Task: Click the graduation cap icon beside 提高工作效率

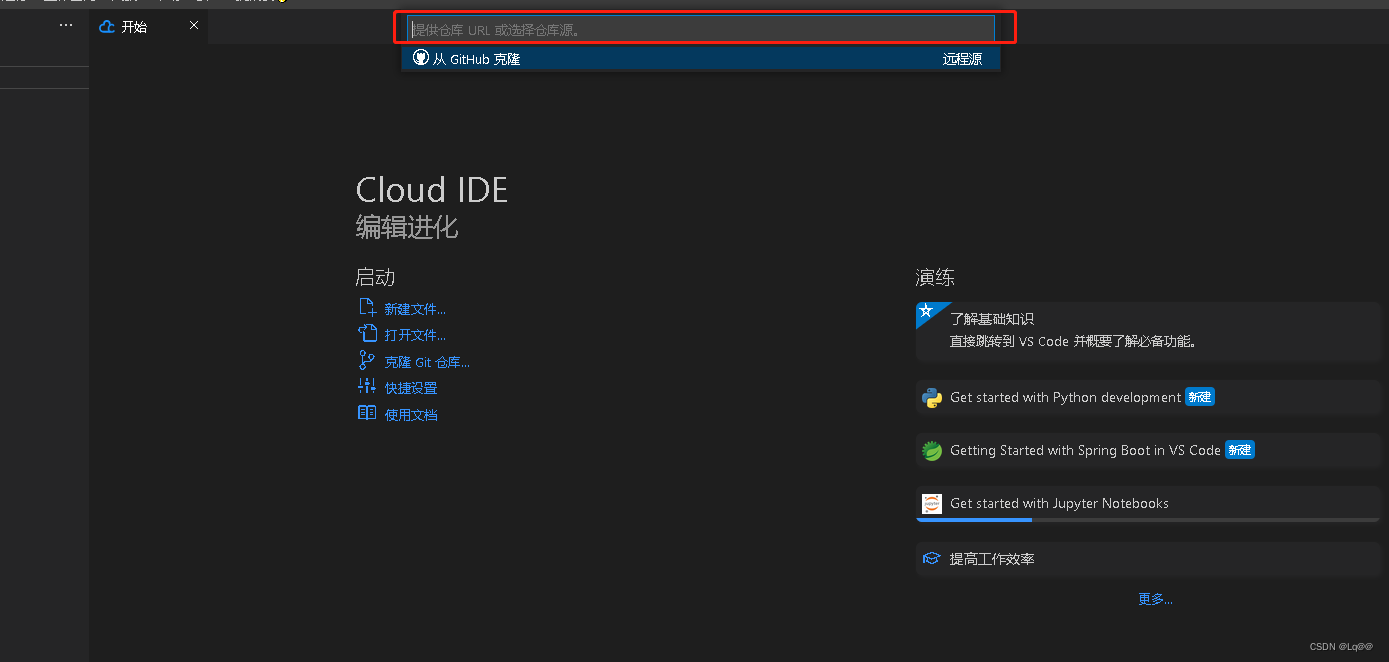Action: (x=931, y=558)
